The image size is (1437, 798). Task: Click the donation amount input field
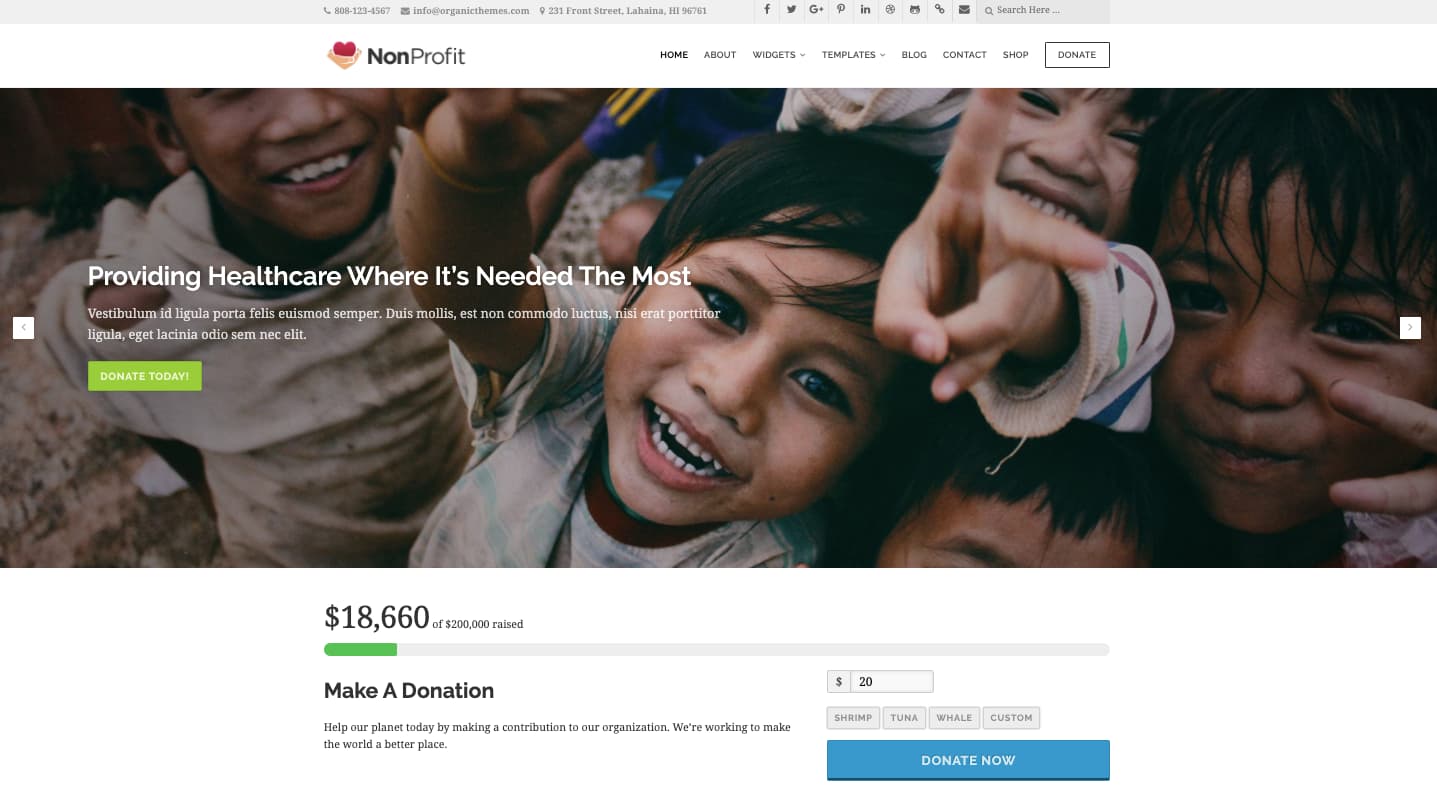[x=891, y=682]
